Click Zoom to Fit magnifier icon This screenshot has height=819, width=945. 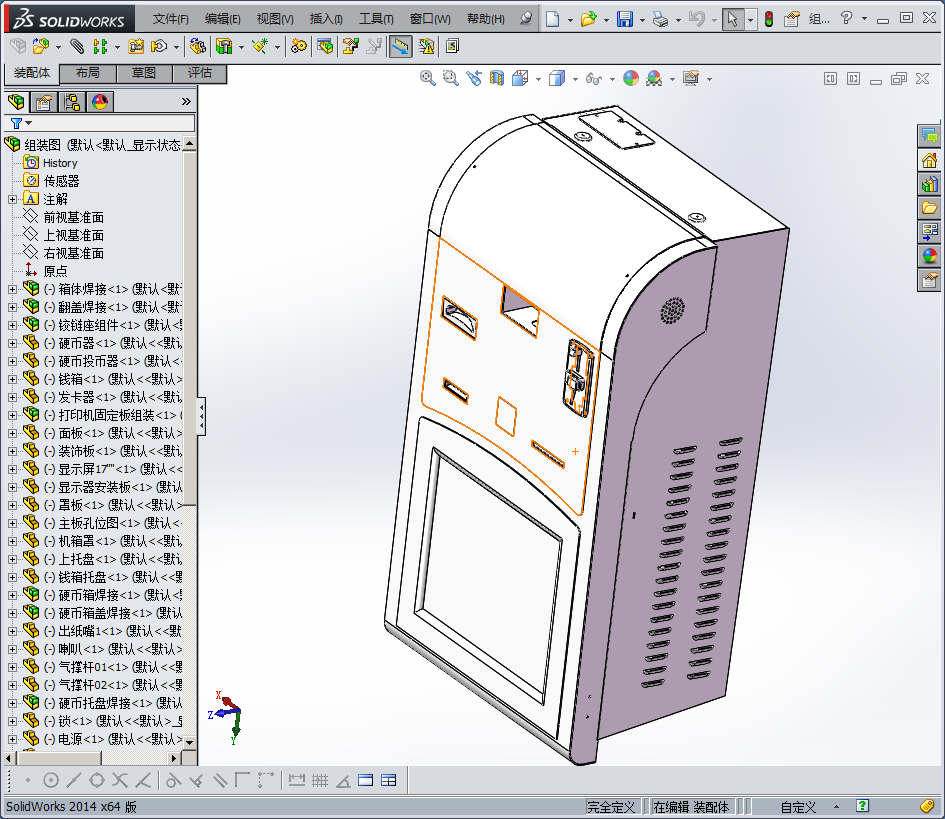(x=427, y=78)
